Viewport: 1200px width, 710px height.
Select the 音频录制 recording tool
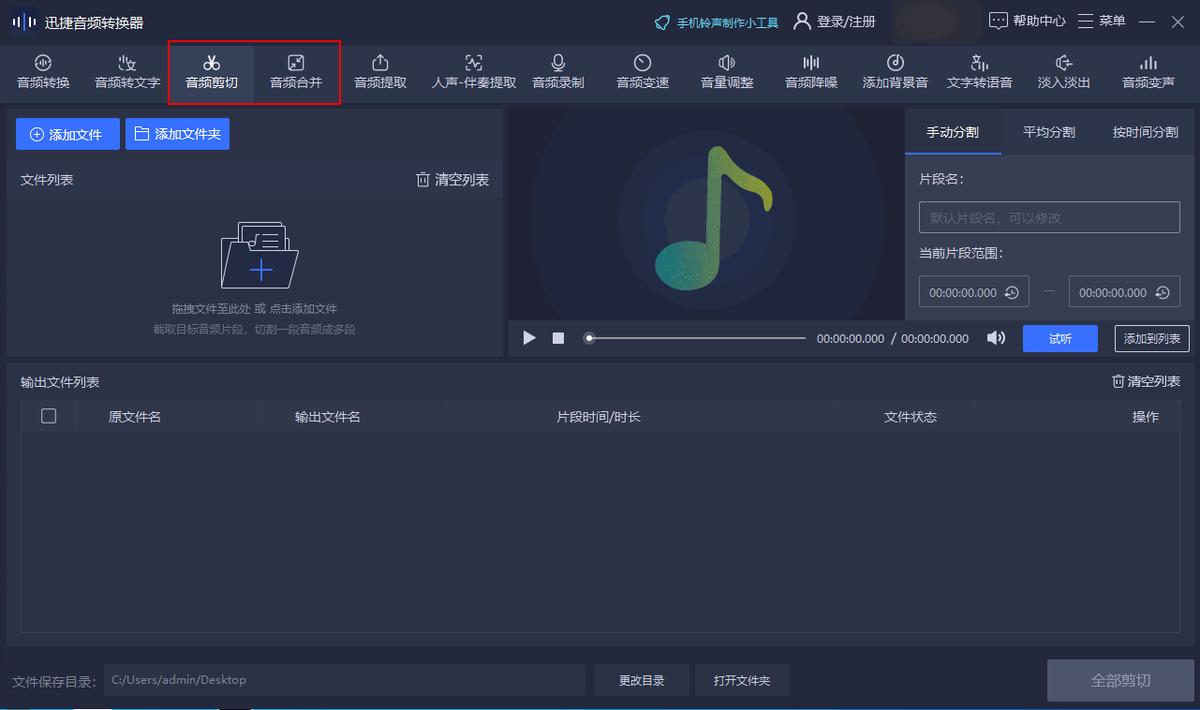(558, 70)
